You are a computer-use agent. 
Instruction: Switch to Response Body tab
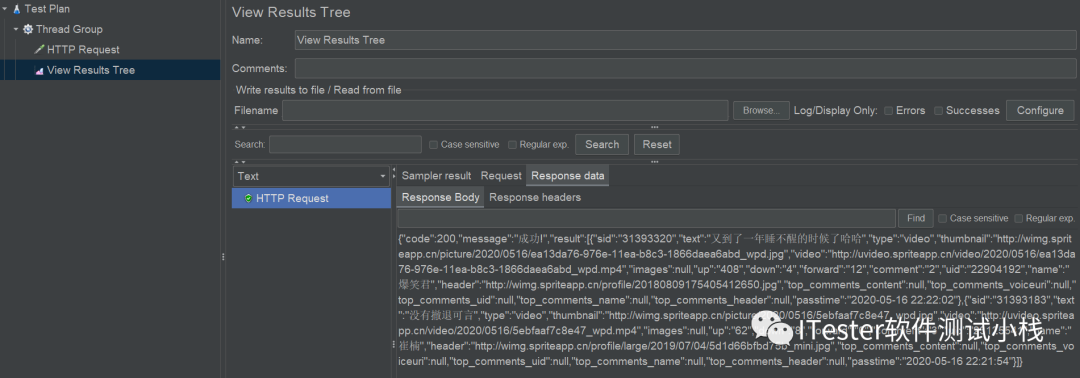click(440, 198)
